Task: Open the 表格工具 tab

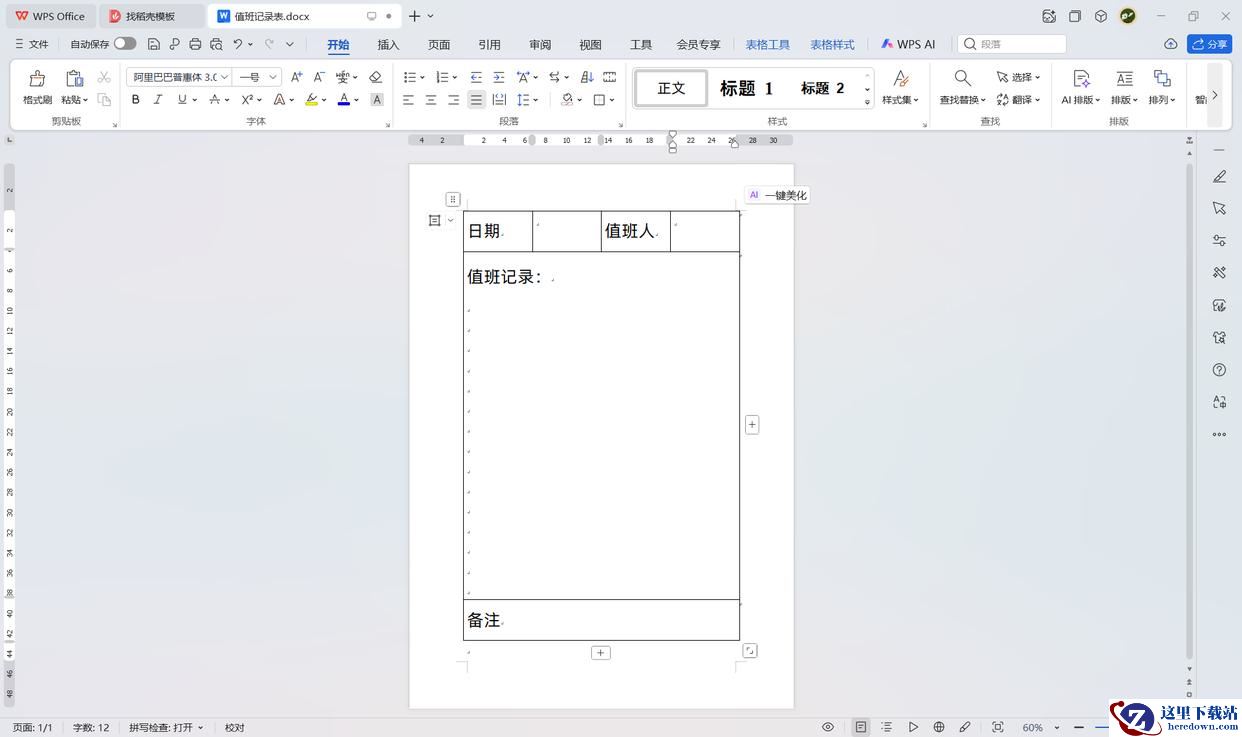Action: click(x=767, y=44)
